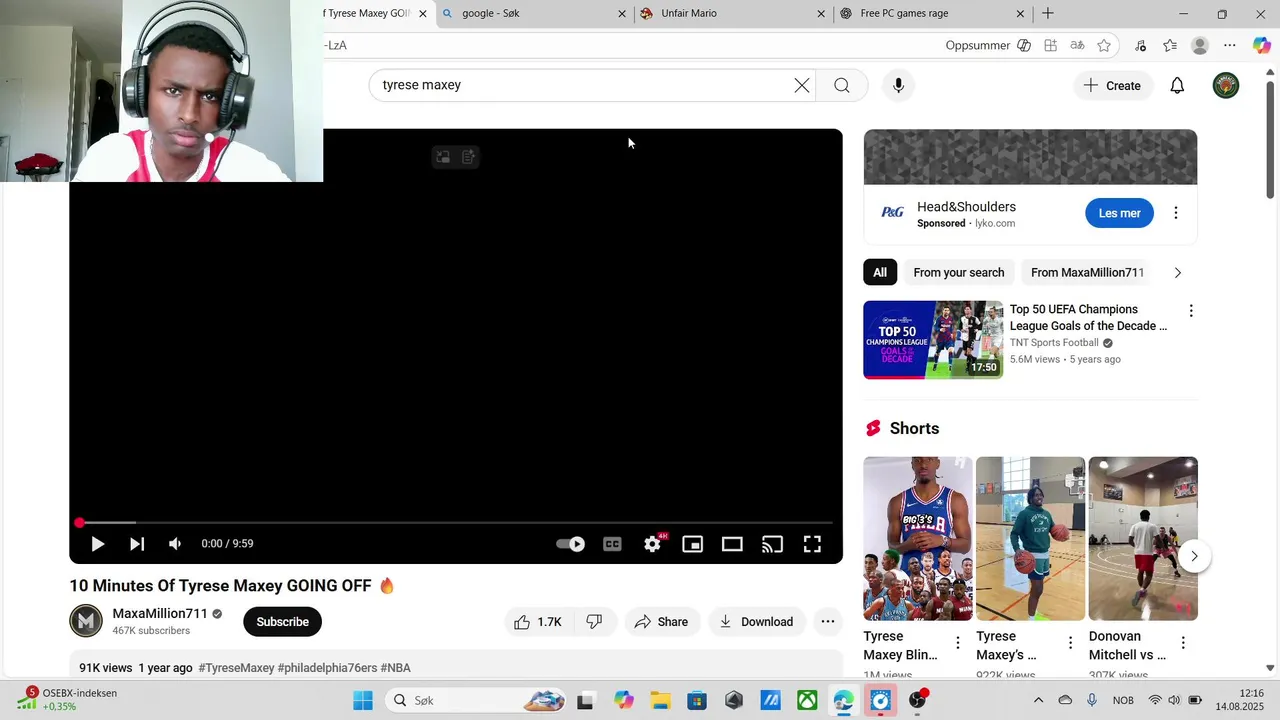Open the MaxaMillion711 channel name link

point(160,614)
